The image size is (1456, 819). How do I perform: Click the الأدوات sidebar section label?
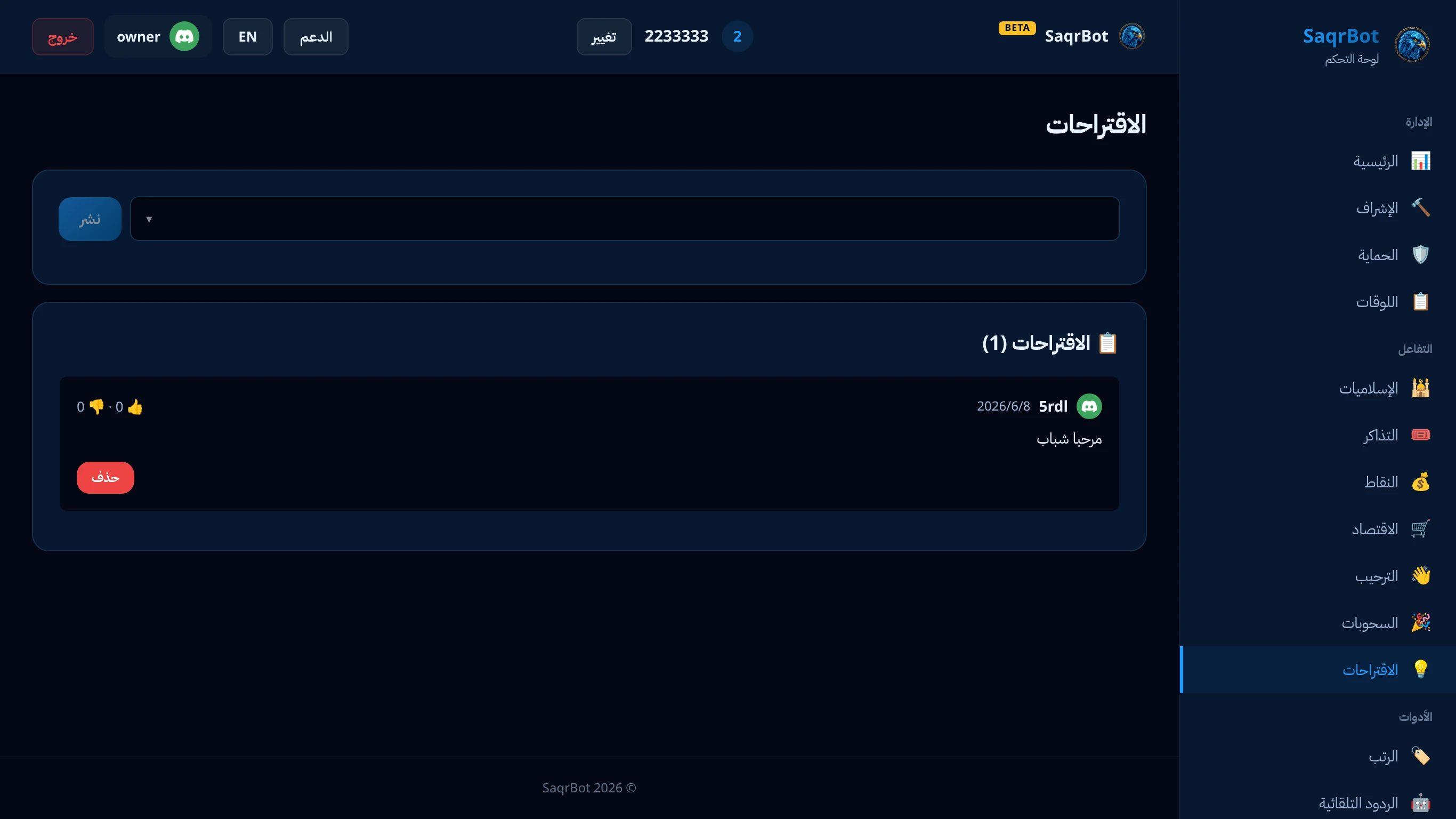(1415, 717)
